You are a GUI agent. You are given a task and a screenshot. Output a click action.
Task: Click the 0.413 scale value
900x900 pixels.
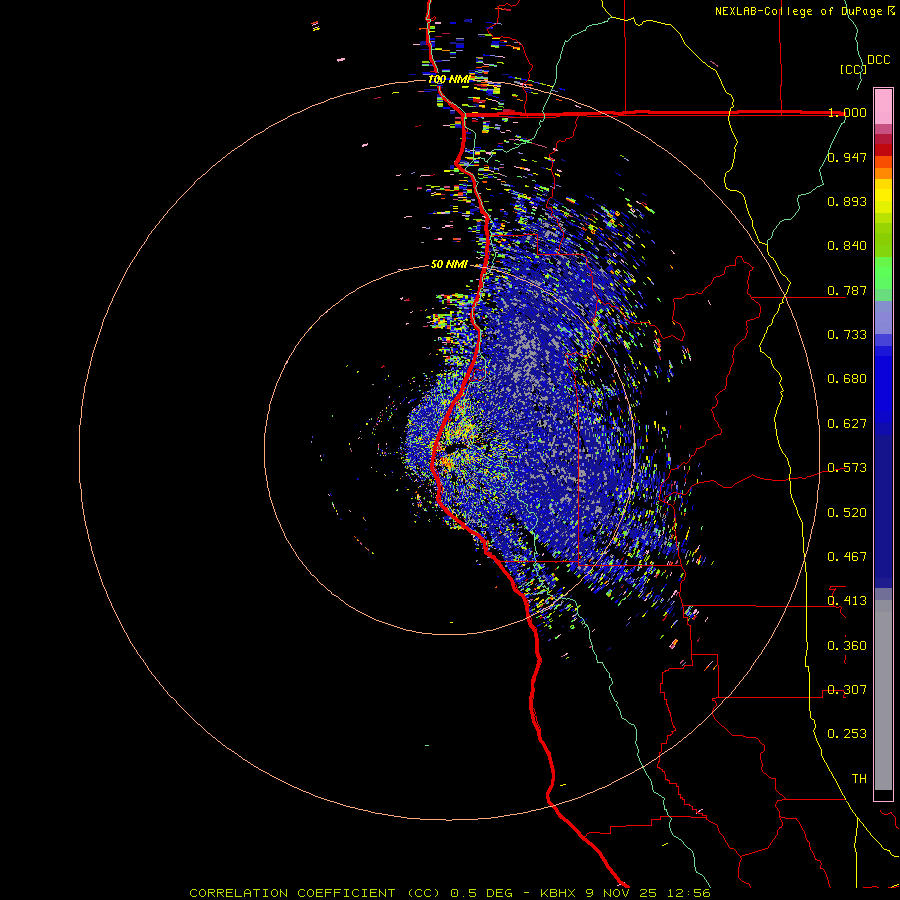[847, 601]
